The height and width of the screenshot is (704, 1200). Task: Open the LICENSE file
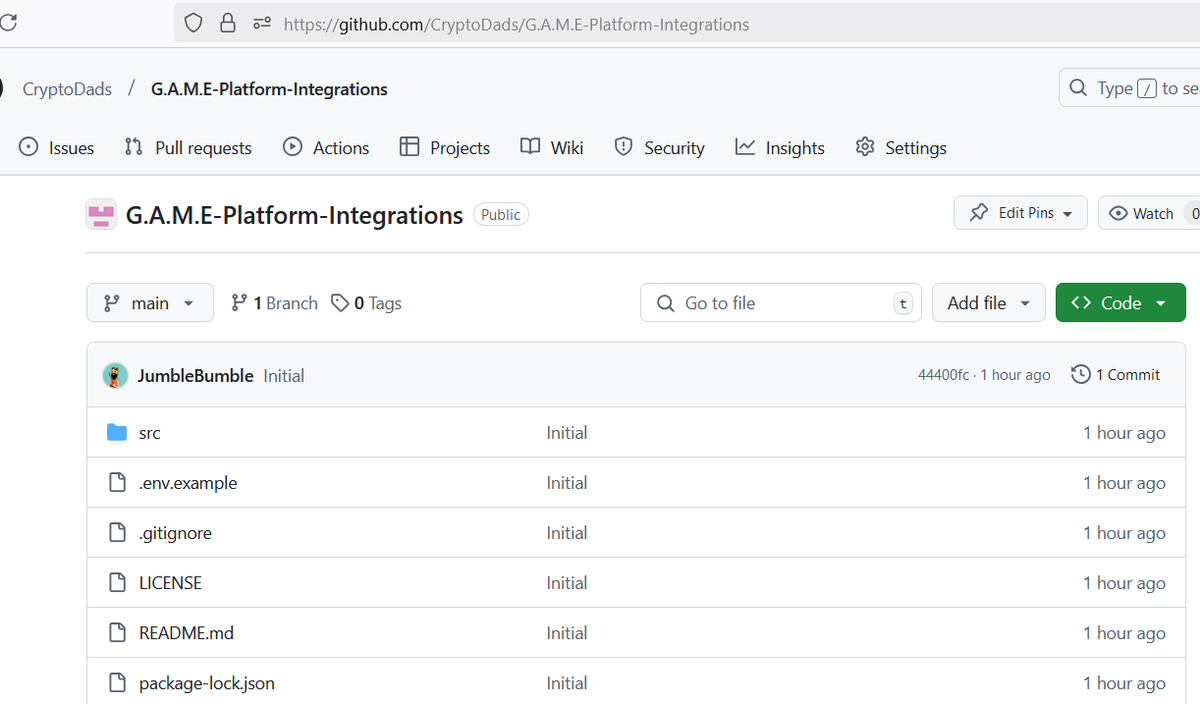tap(170, 583)
